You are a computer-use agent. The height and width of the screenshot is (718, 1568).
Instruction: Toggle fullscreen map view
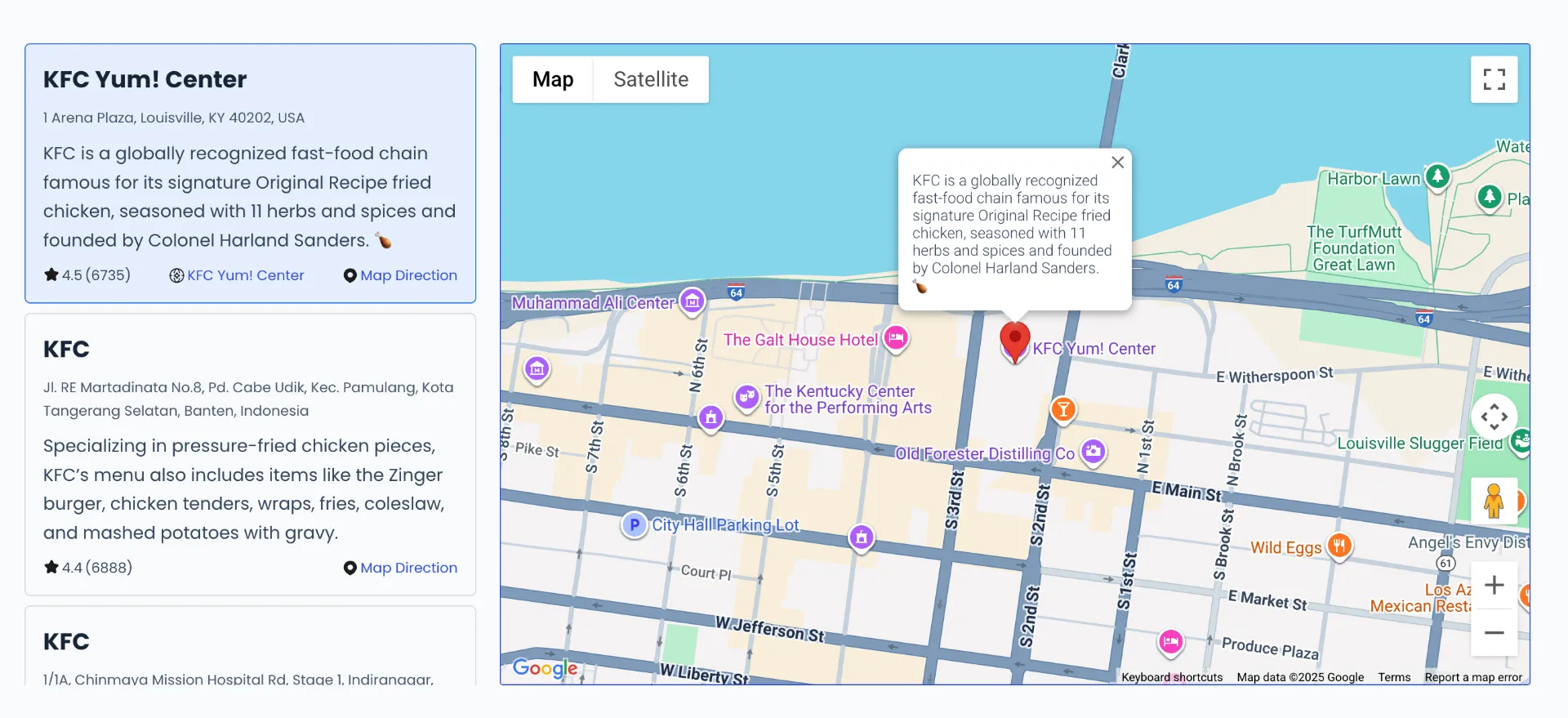pos(1494,79)
